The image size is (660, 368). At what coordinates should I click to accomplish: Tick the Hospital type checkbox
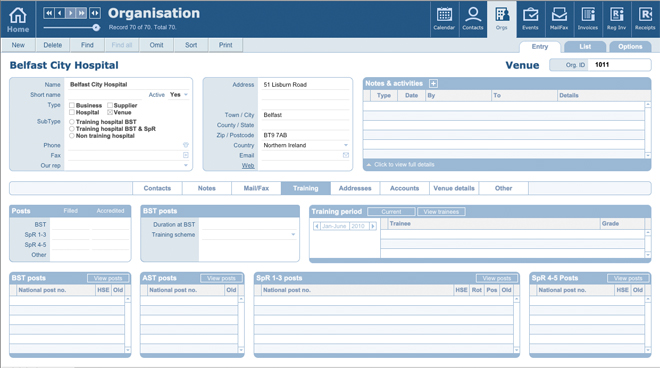pyautogui.click(x=72, y=112)
